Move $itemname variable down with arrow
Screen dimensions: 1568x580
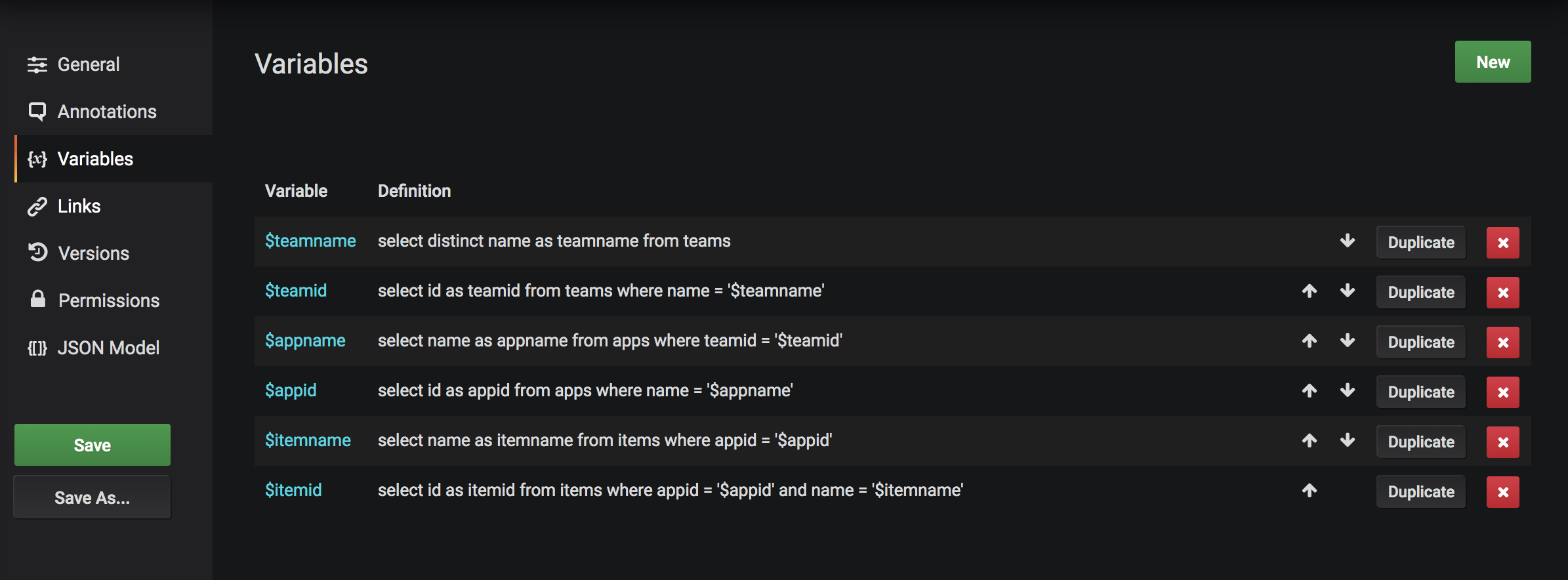point(1348,440)
